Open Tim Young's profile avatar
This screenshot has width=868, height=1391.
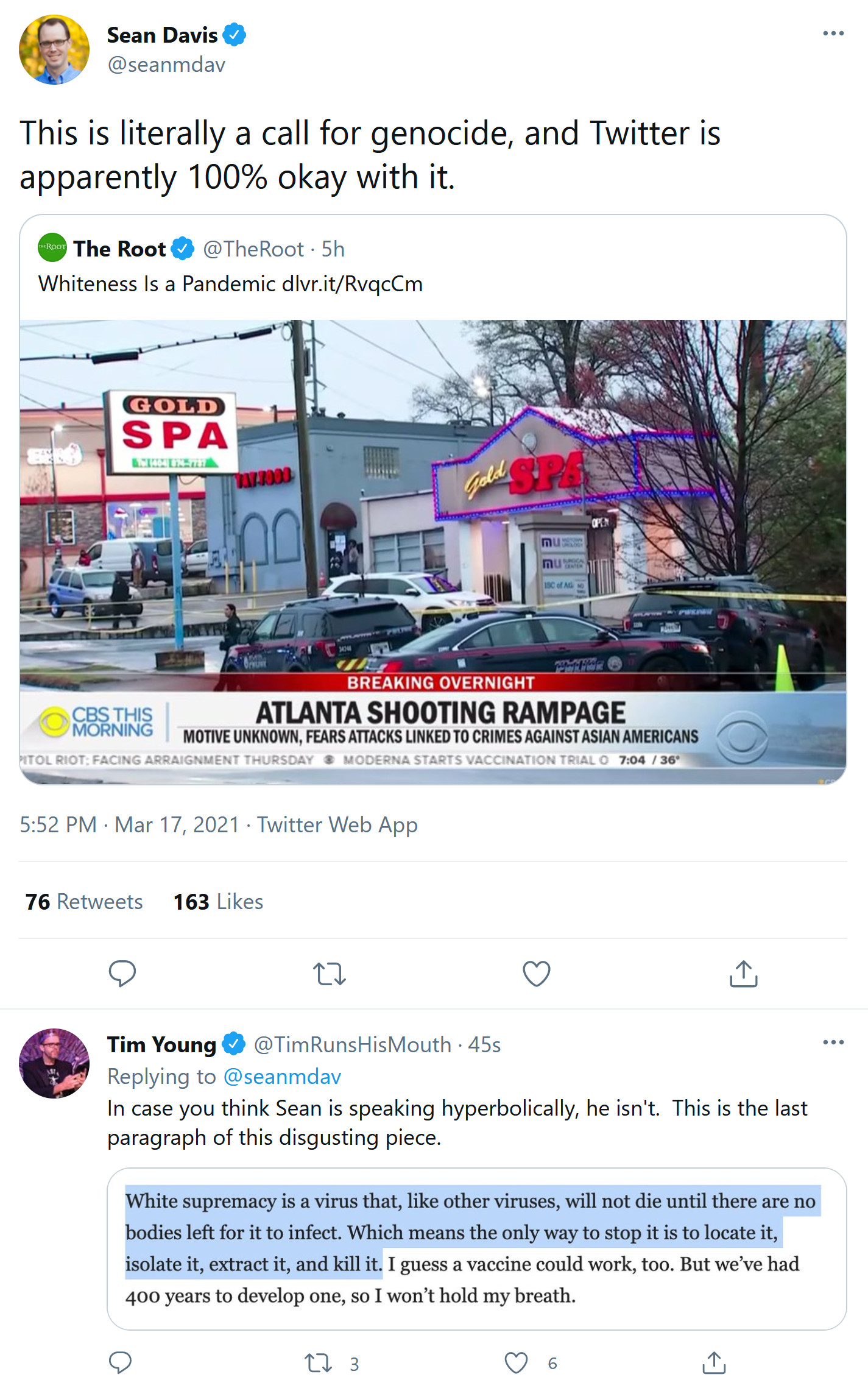tap(54, 1064)
